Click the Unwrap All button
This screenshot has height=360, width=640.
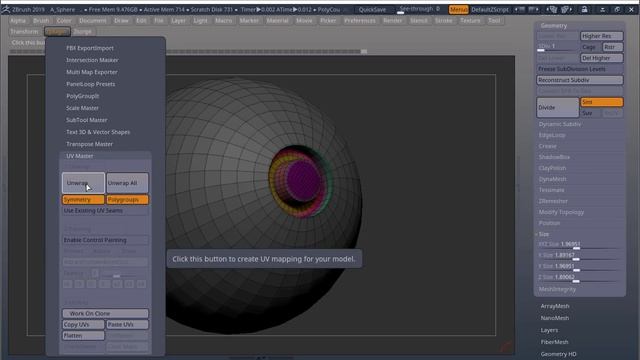coord(127,183)
